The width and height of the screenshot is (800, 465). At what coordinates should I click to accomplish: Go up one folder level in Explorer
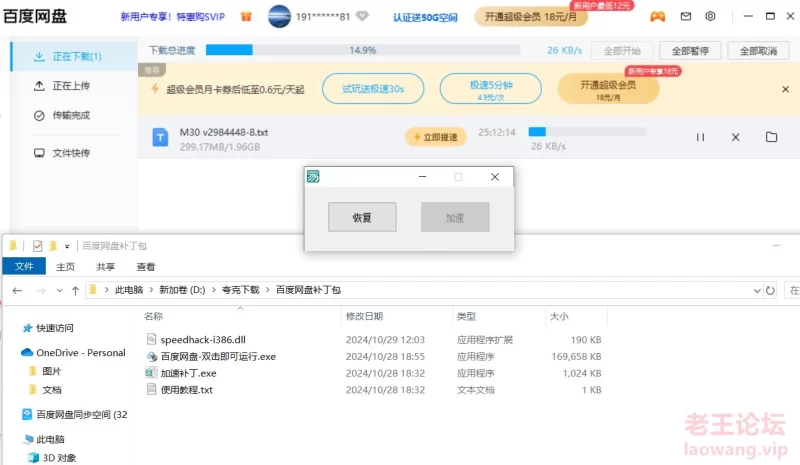(76, 290)
